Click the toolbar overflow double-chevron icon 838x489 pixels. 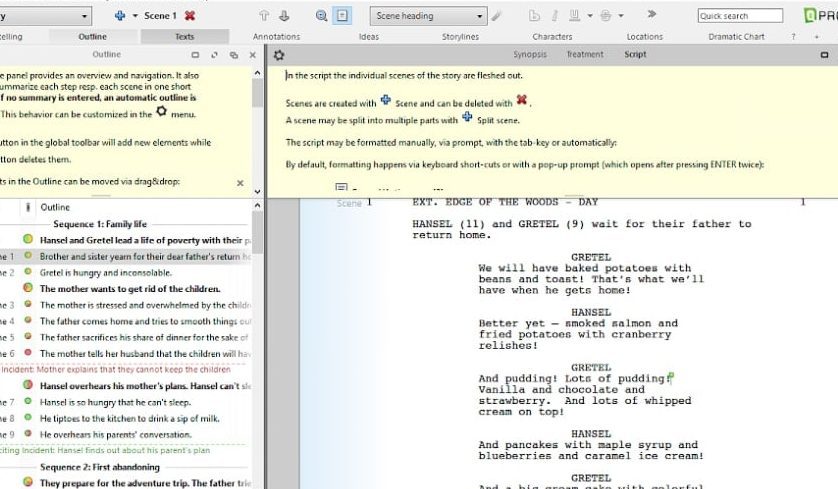click(x=652, y=15)
